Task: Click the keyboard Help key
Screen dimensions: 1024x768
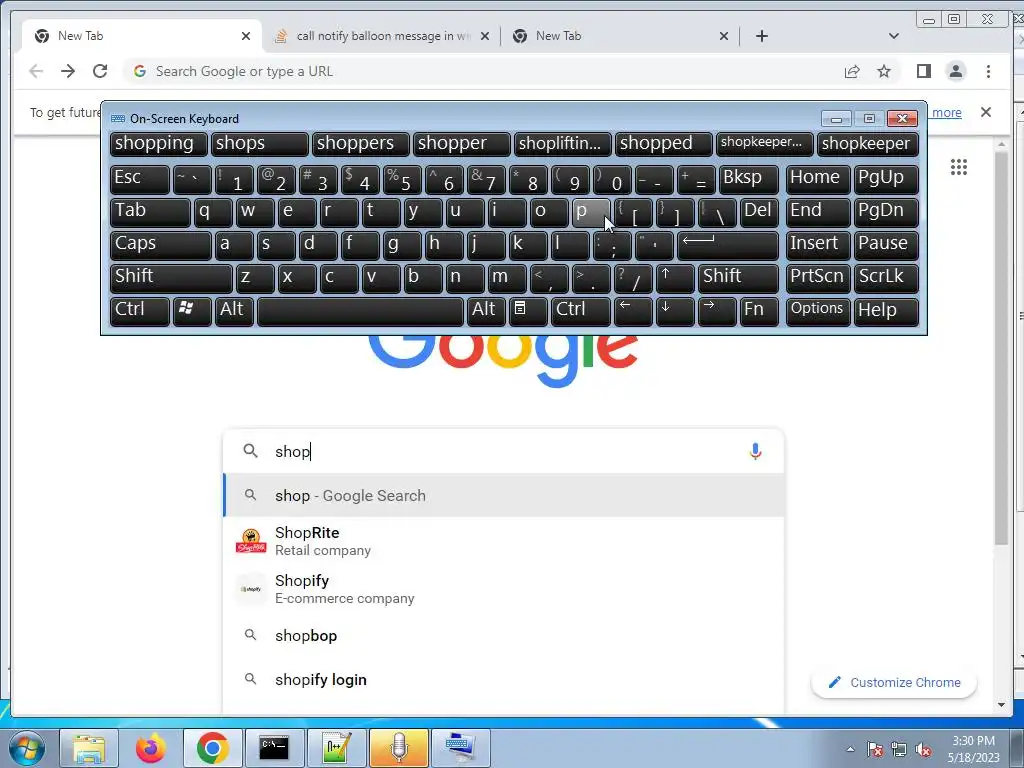Action: (x=886, y=311)
